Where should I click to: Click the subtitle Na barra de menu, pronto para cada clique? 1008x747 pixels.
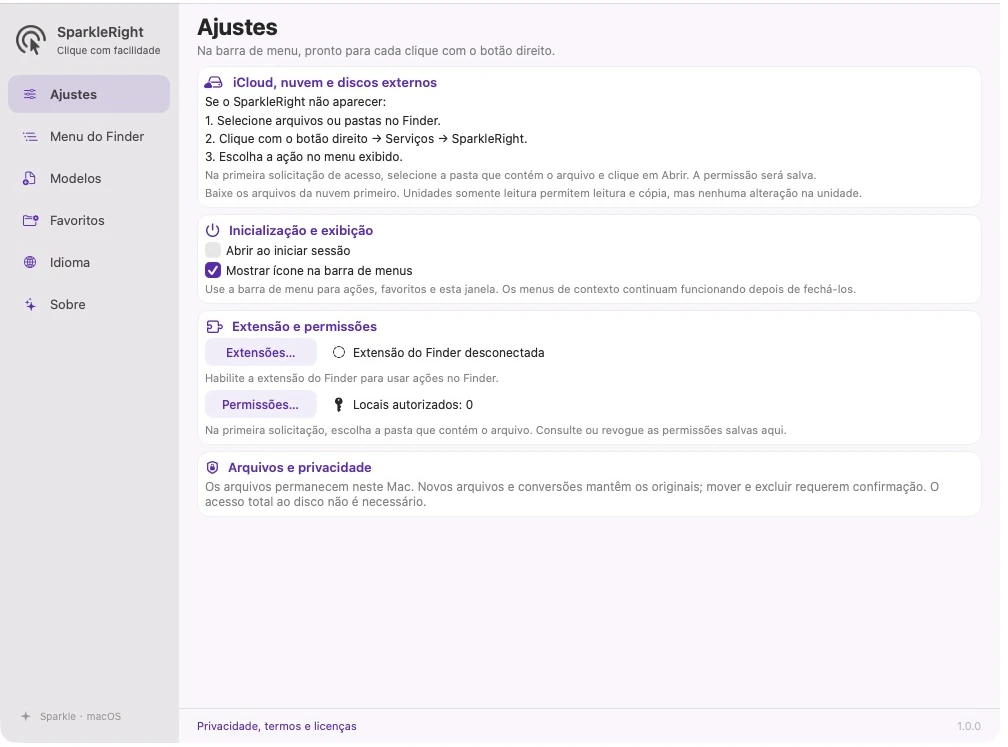pos(375,50)
